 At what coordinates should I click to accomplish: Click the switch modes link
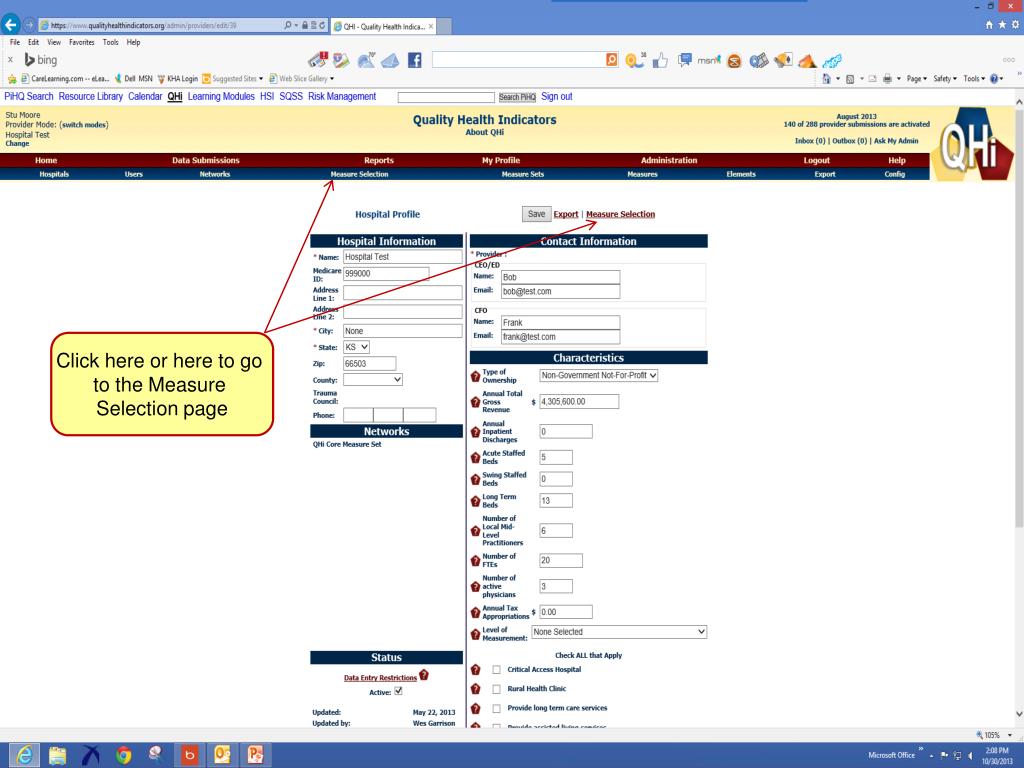point(84,125)
